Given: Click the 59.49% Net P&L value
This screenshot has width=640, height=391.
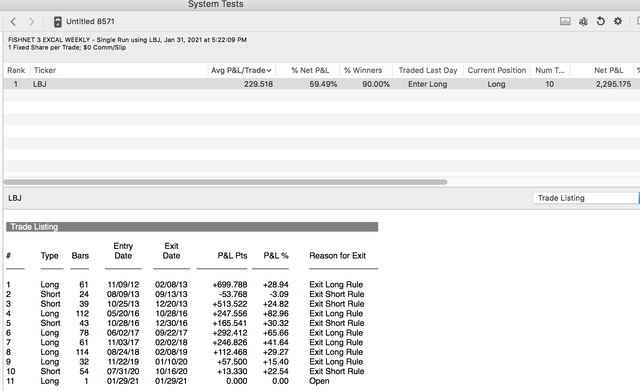Looking at the screenshot, I should 323,84.
